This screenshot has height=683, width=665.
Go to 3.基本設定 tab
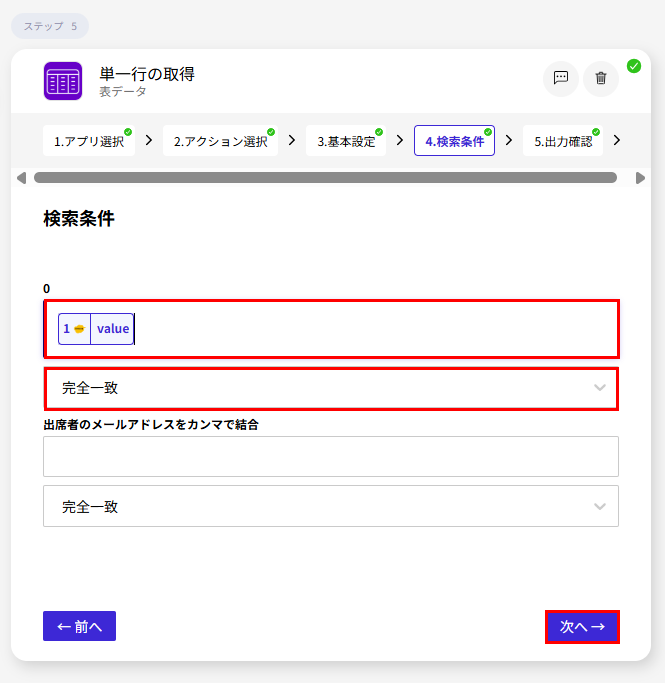point(346,141)
